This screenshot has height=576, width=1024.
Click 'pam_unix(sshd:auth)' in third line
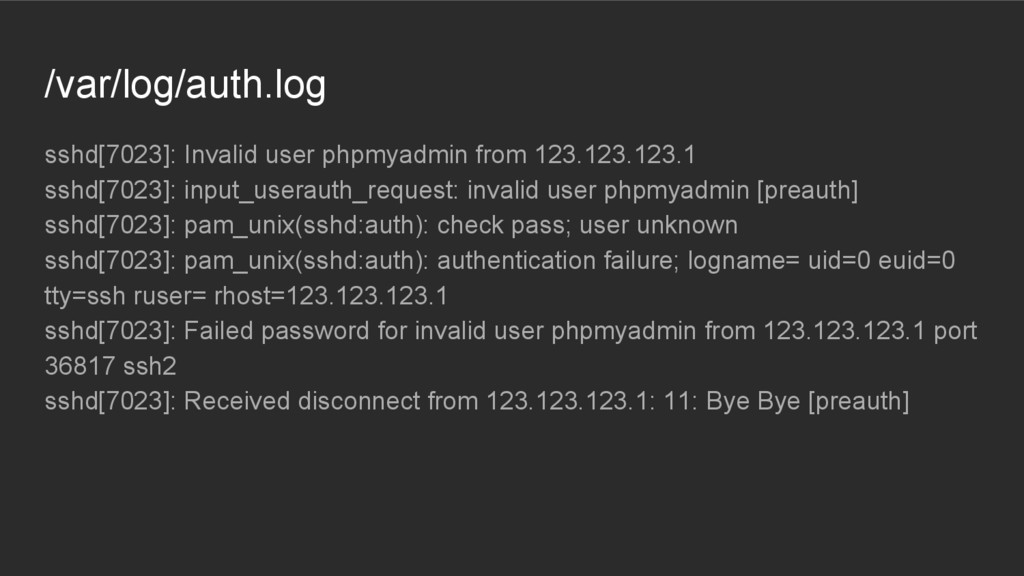click(306, 225)
